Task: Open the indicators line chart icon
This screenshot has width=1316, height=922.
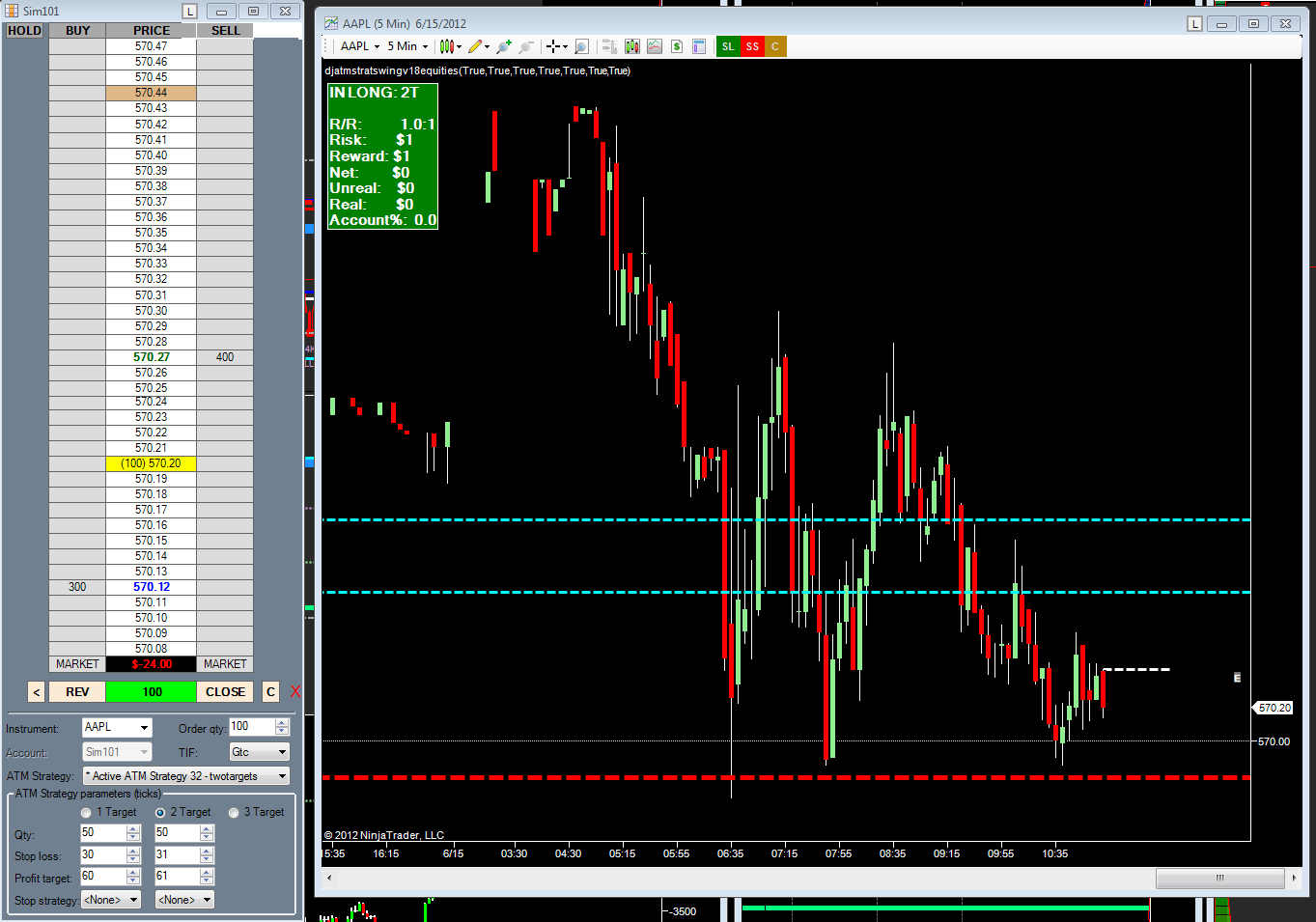Action: pyautogui.click(x=655, y=46)
